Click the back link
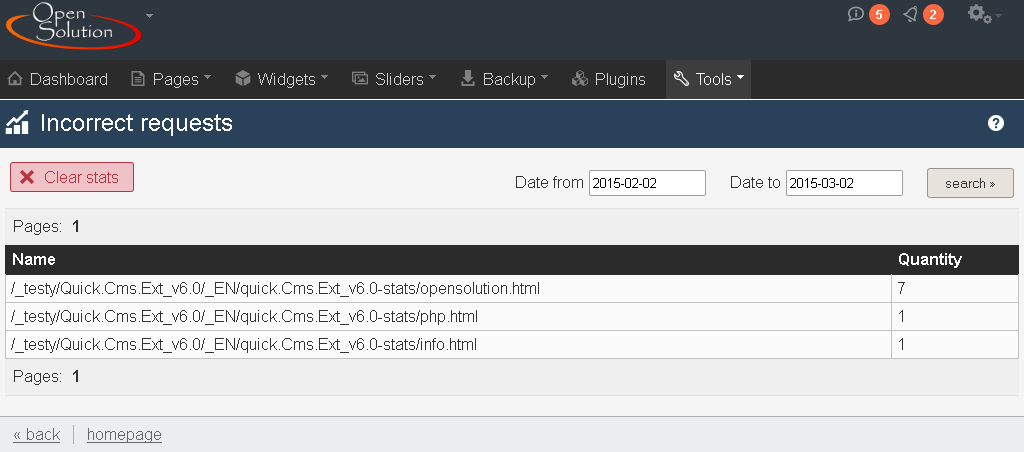Screen dimensions: 1024x452 pos(37,434)
